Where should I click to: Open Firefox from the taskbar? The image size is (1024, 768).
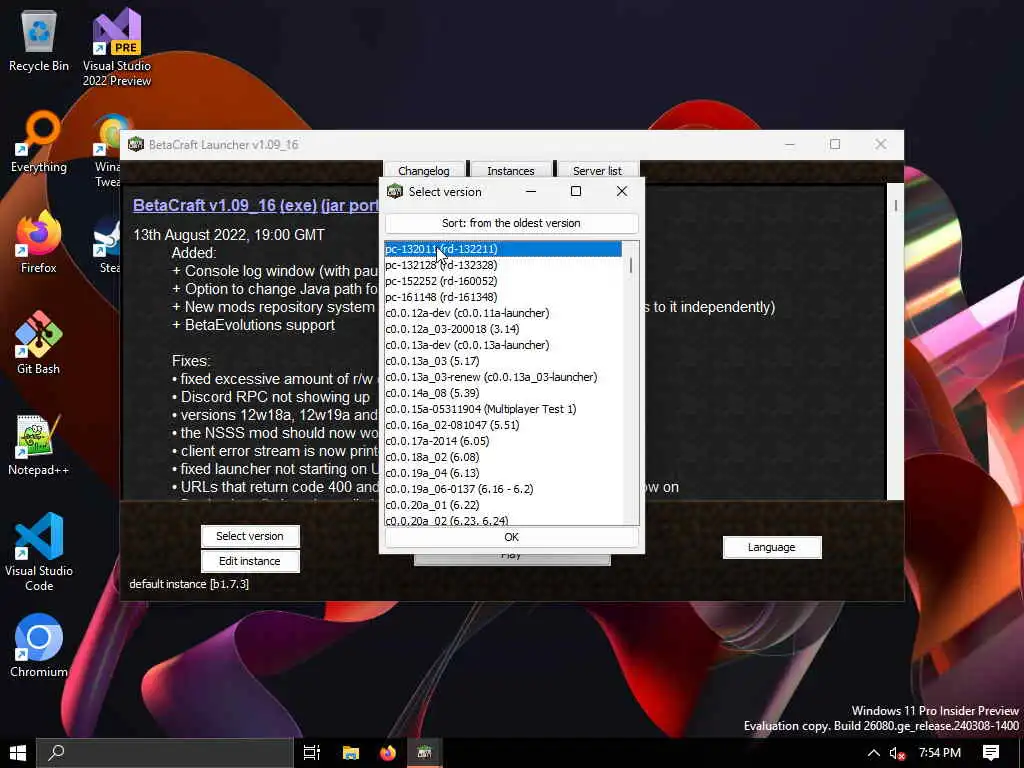point(388,753)
